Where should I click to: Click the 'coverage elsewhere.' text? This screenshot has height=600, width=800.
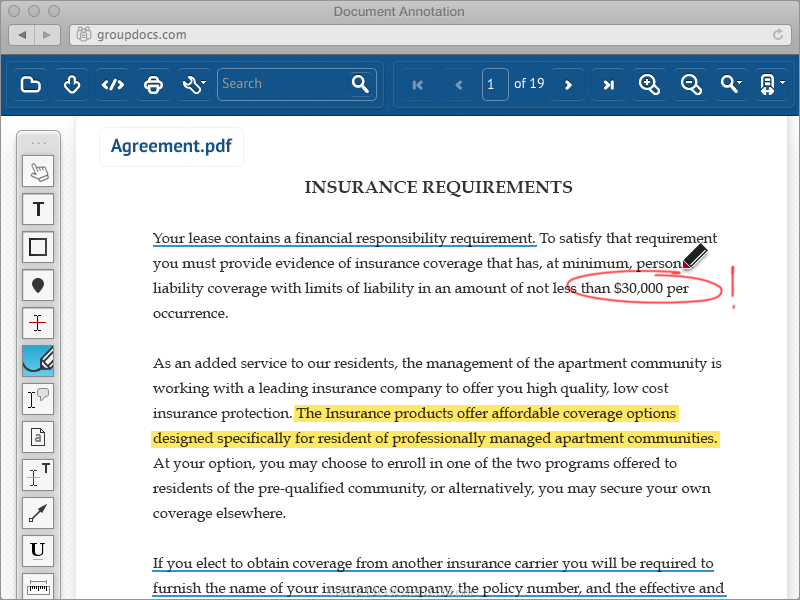point(219,513)
